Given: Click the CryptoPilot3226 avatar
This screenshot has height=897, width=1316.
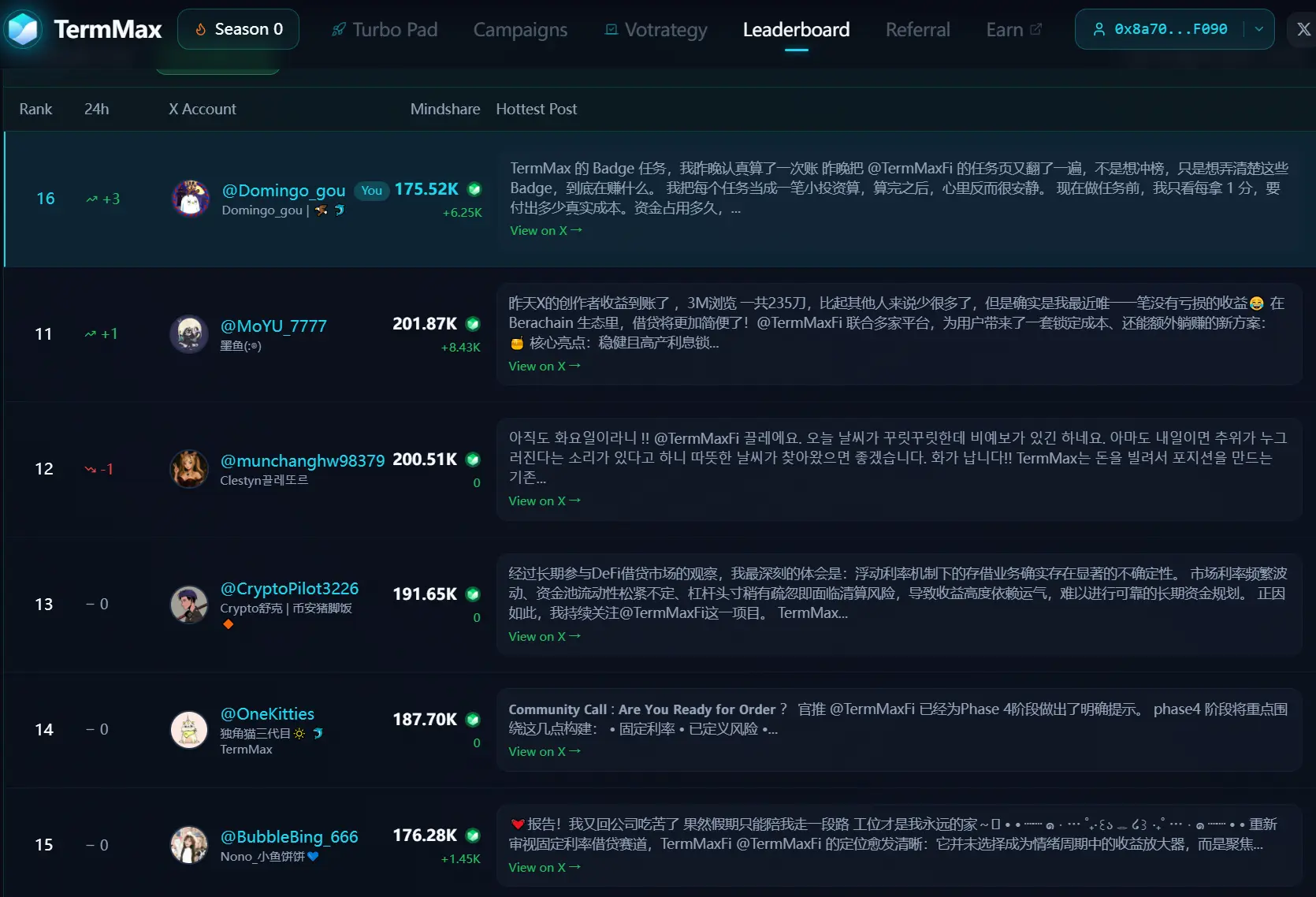Looking at the screenshot, I should (189, 604).
